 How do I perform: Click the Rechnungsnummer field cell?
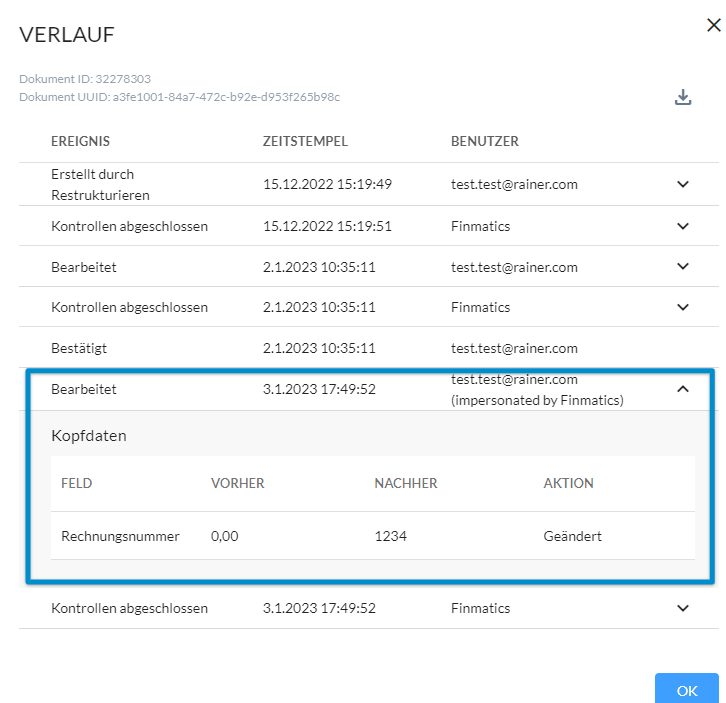pyautogui.click(x=120, y=536)
